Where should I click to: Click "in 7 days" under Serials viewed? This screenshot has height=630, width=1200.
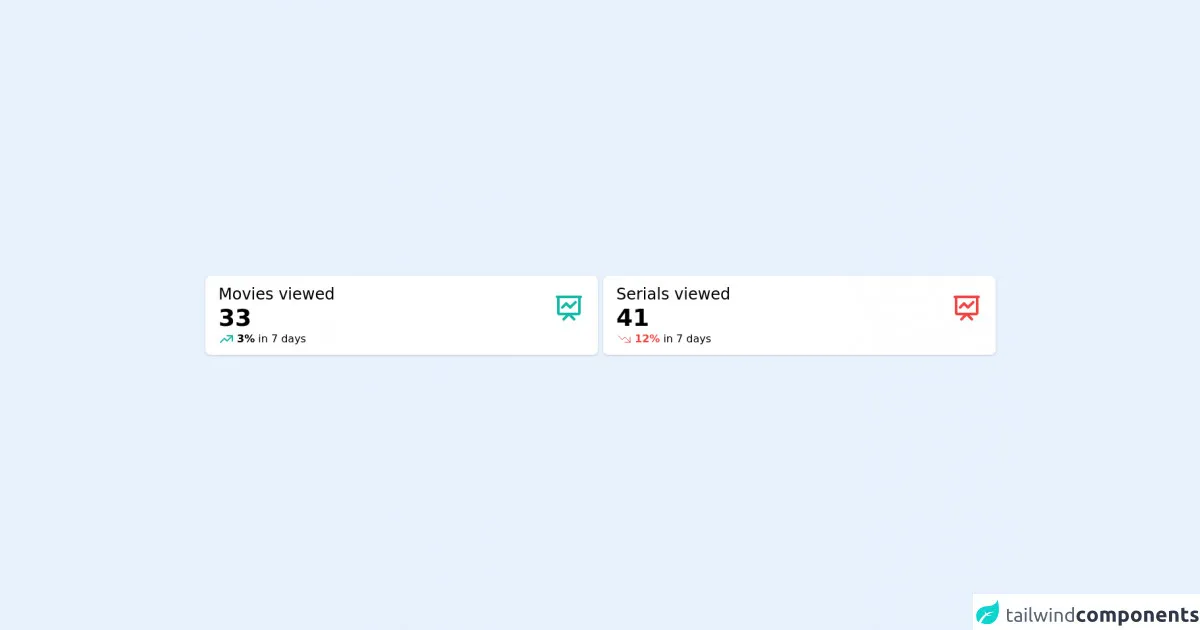pyautogui.click(x=687, y=339)
